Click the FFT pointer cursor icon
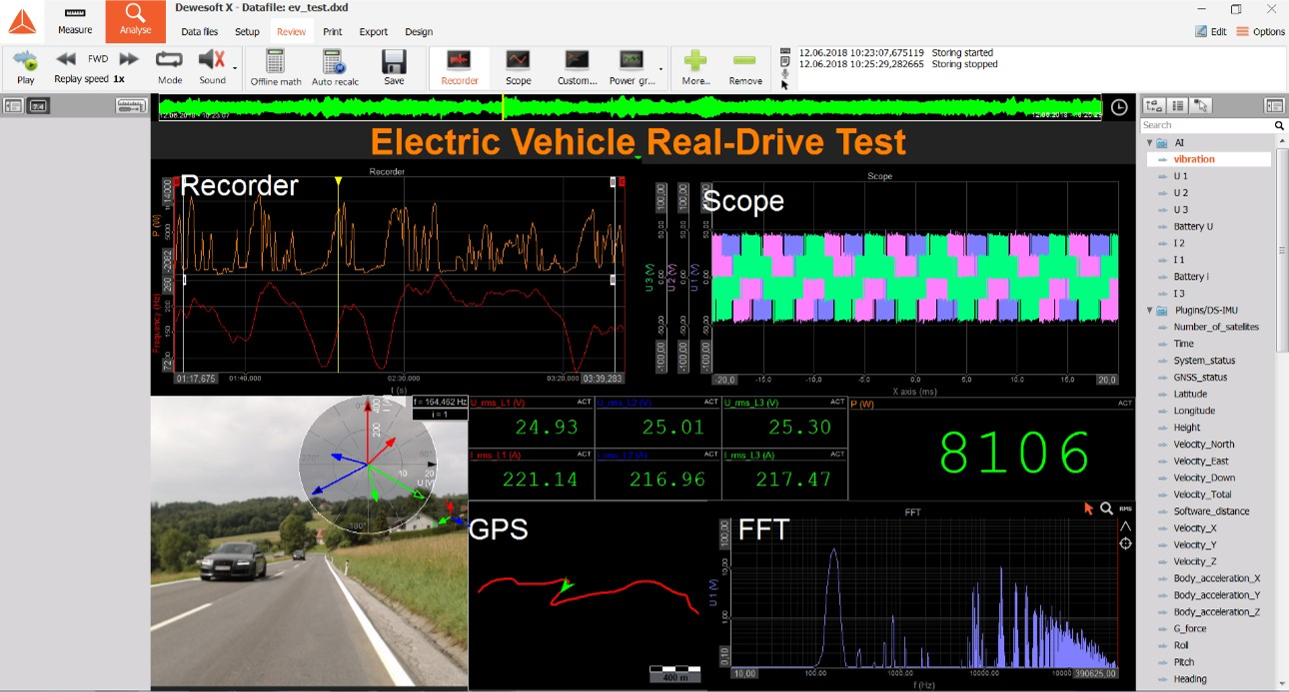The width and height of the screenshot is (1289, 692). coord(1089,509)
